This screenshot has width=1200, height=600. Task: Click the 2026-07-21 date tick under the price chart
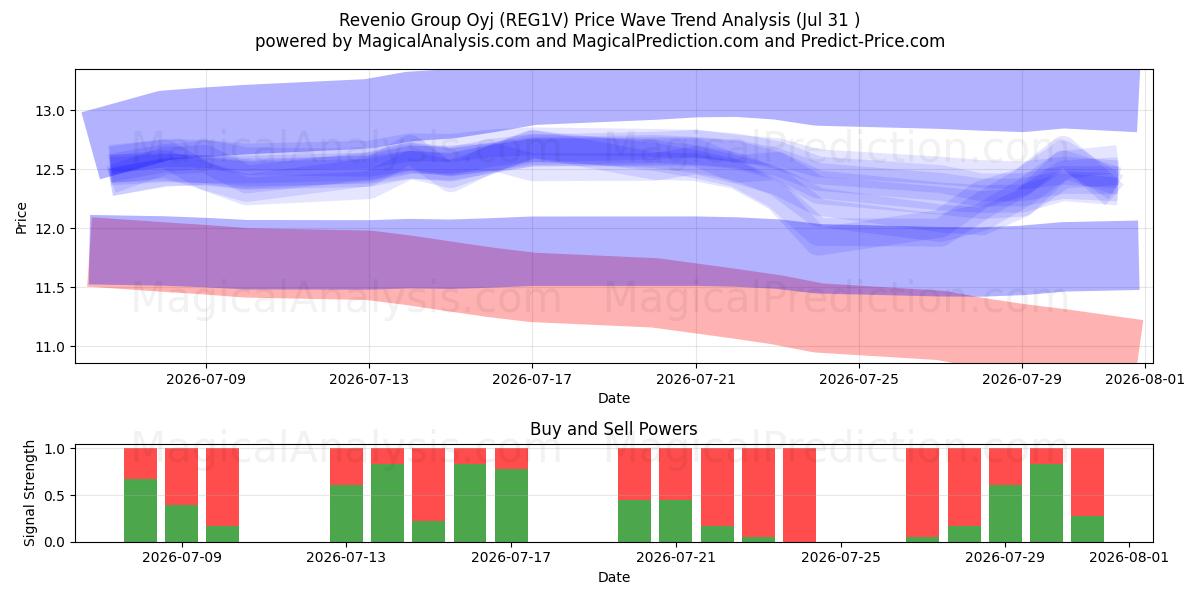(696, 378)
